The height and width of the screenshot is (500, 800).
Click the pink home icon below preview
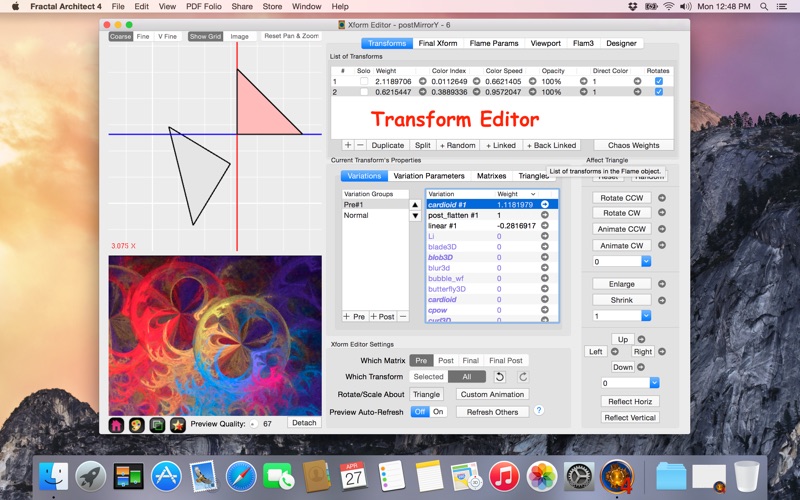coord(116,424)
